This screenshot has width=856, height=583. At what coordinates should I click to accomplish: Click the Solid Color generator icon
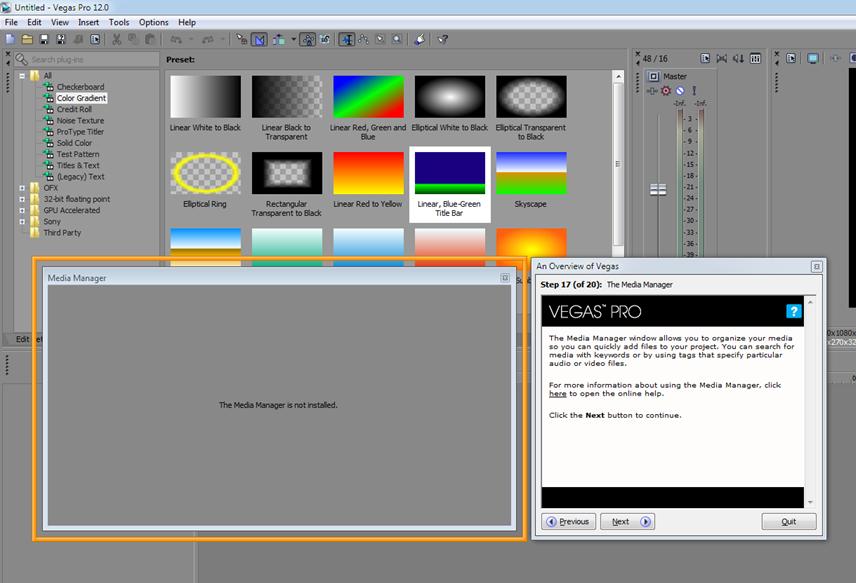coord(49,143)
